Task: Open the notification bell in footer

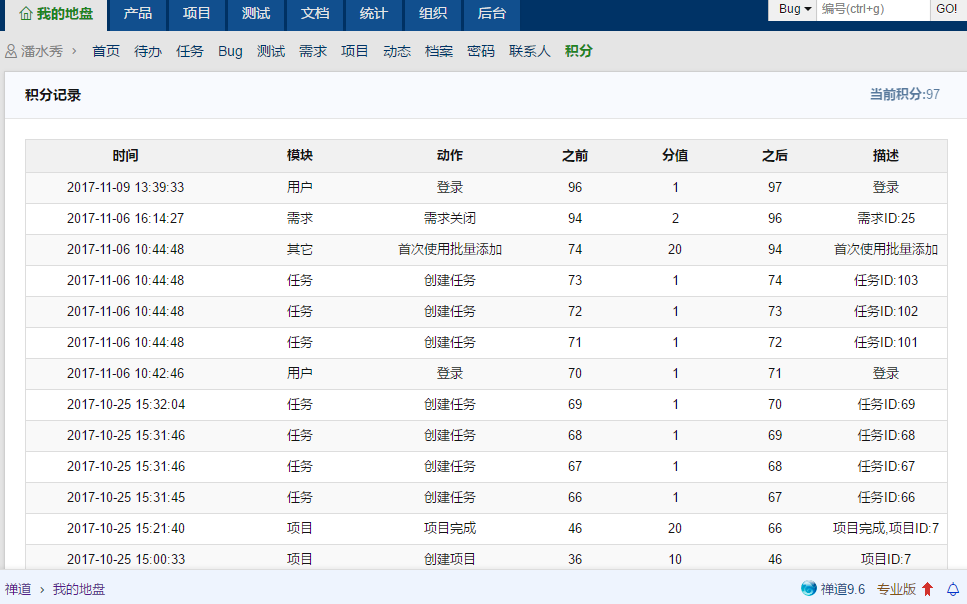Action: [x=953, y=589]
